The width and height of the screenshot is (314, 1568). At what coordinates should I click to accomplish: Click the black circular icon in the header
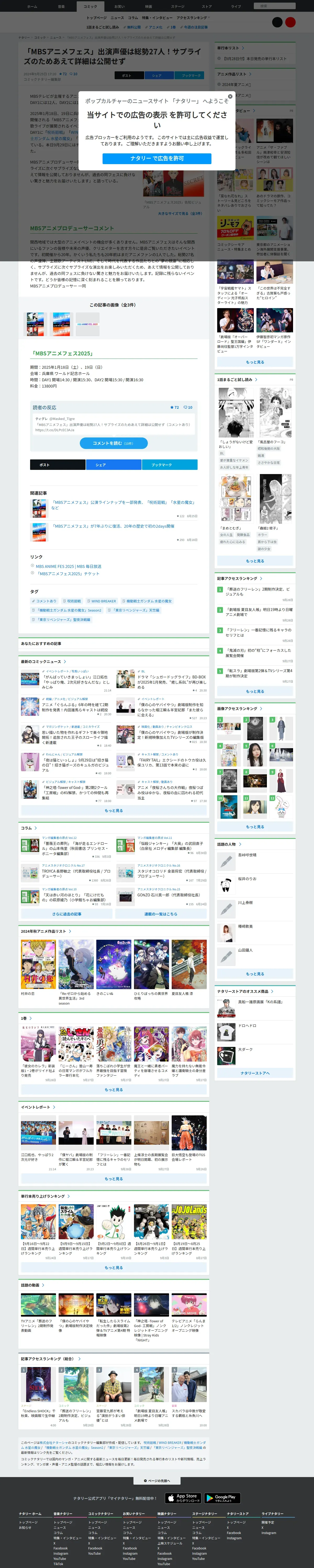tap(277, 22)
